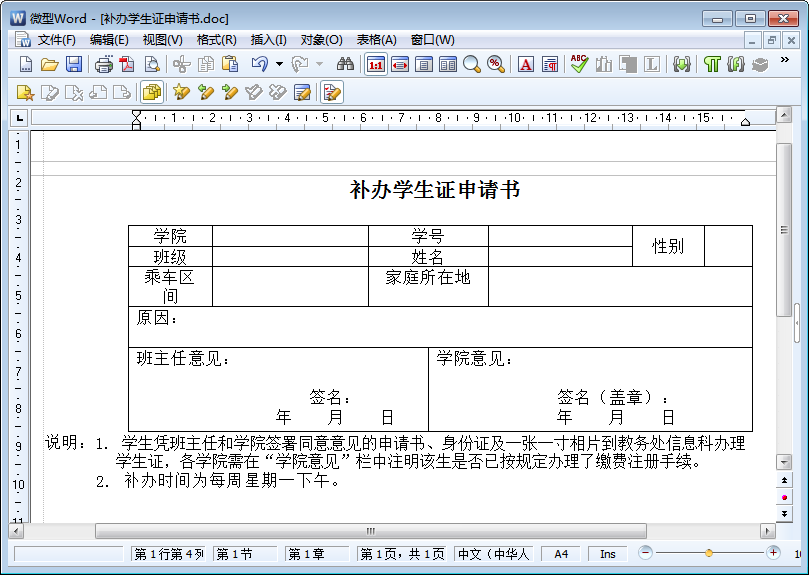Image resolution: width=809 pixels, height=575 pixels.
Task: Open the 编辑(E) menu
Action: point(109,40)
